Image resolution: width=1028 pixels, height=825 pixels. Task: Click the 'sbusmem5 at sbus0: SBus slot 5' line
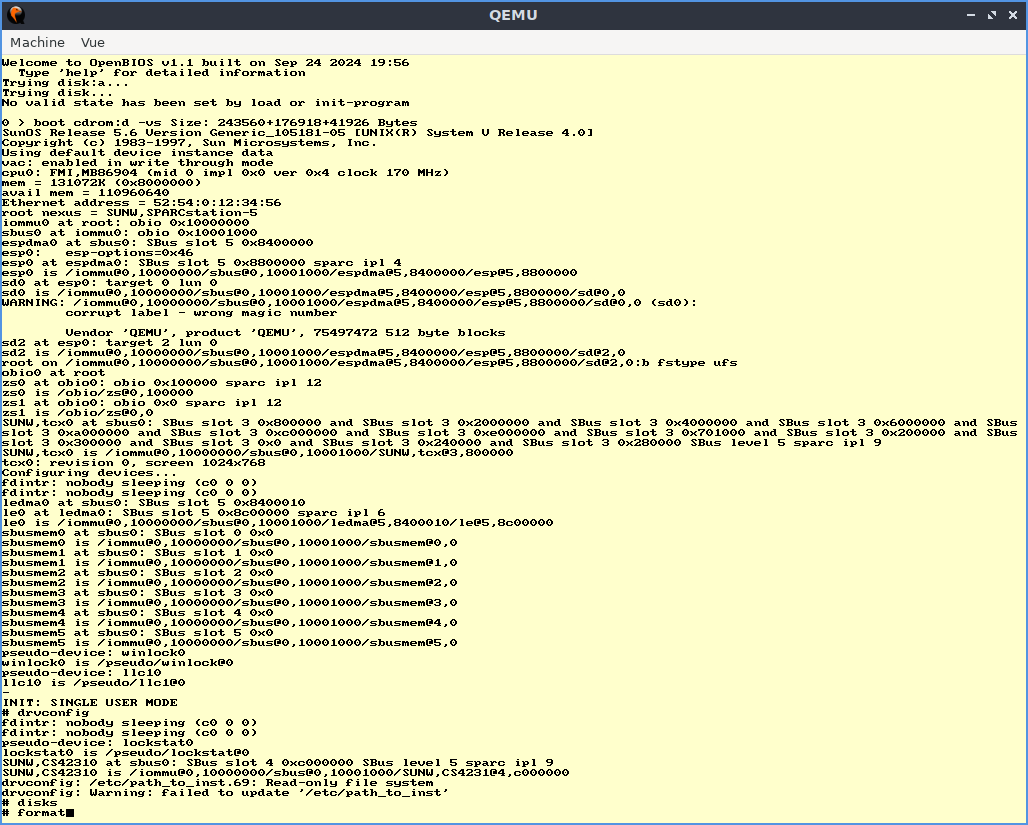point(138,632)
